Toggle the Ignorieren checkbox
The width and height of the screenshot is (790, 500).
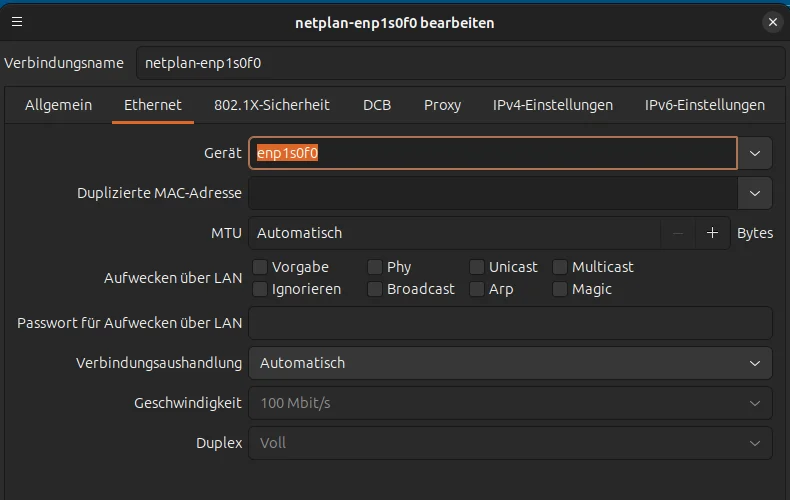tap(260, 289)
